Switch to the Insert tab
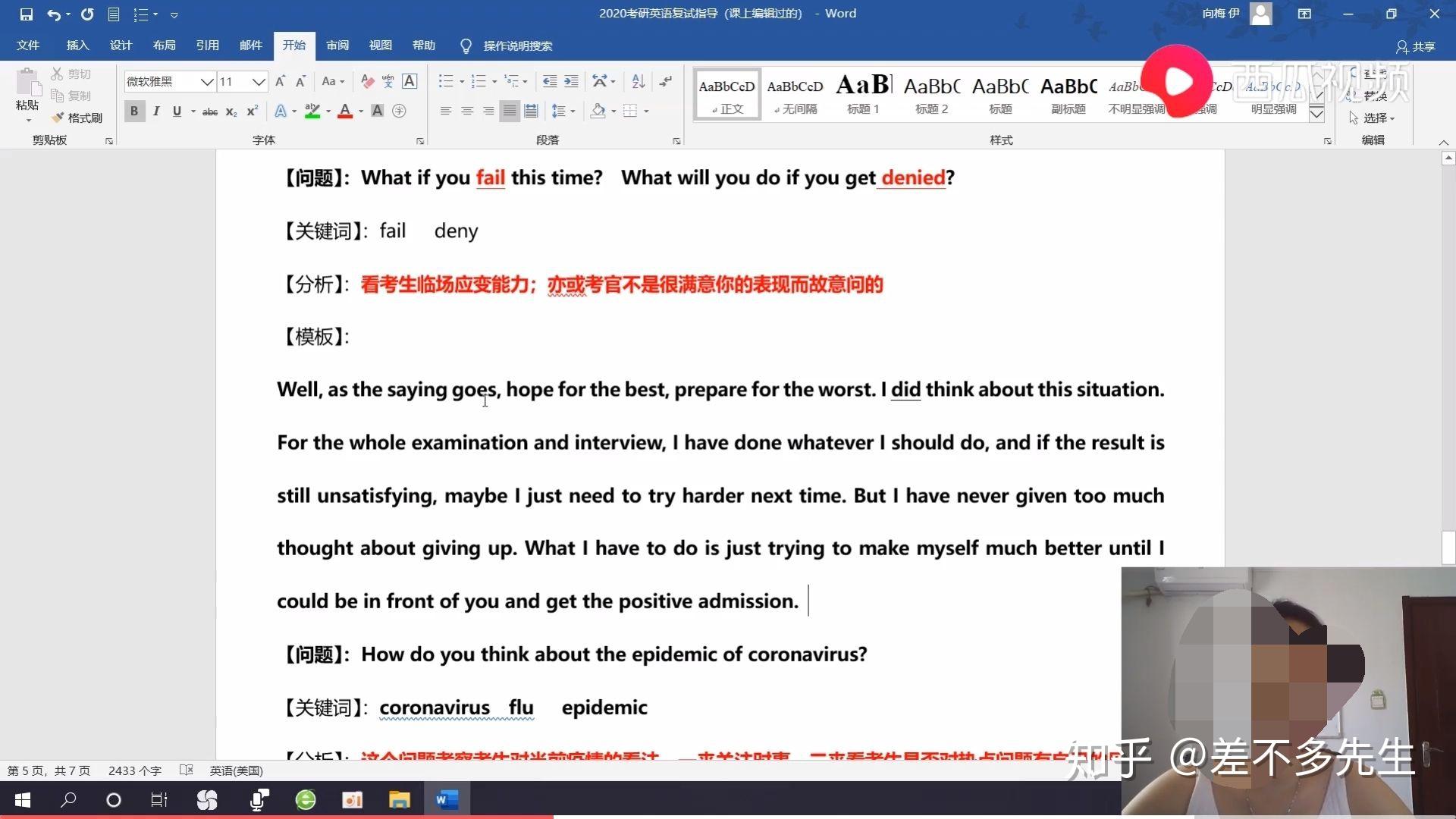1456x819 pixels. click(77, 45)
